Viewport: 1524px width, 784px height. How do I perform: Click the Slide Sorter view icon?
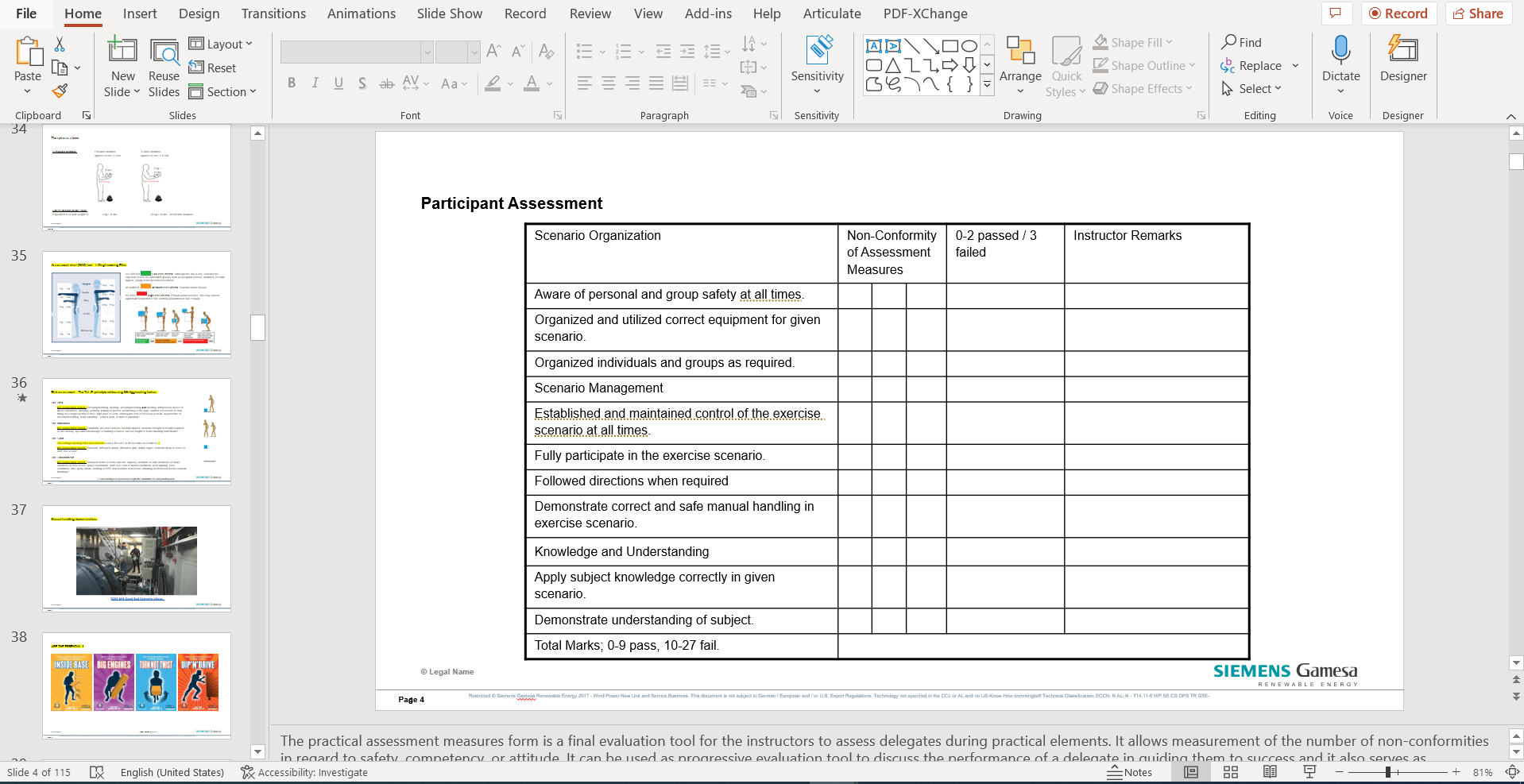pyautogui.click(x=1231, y=772)
